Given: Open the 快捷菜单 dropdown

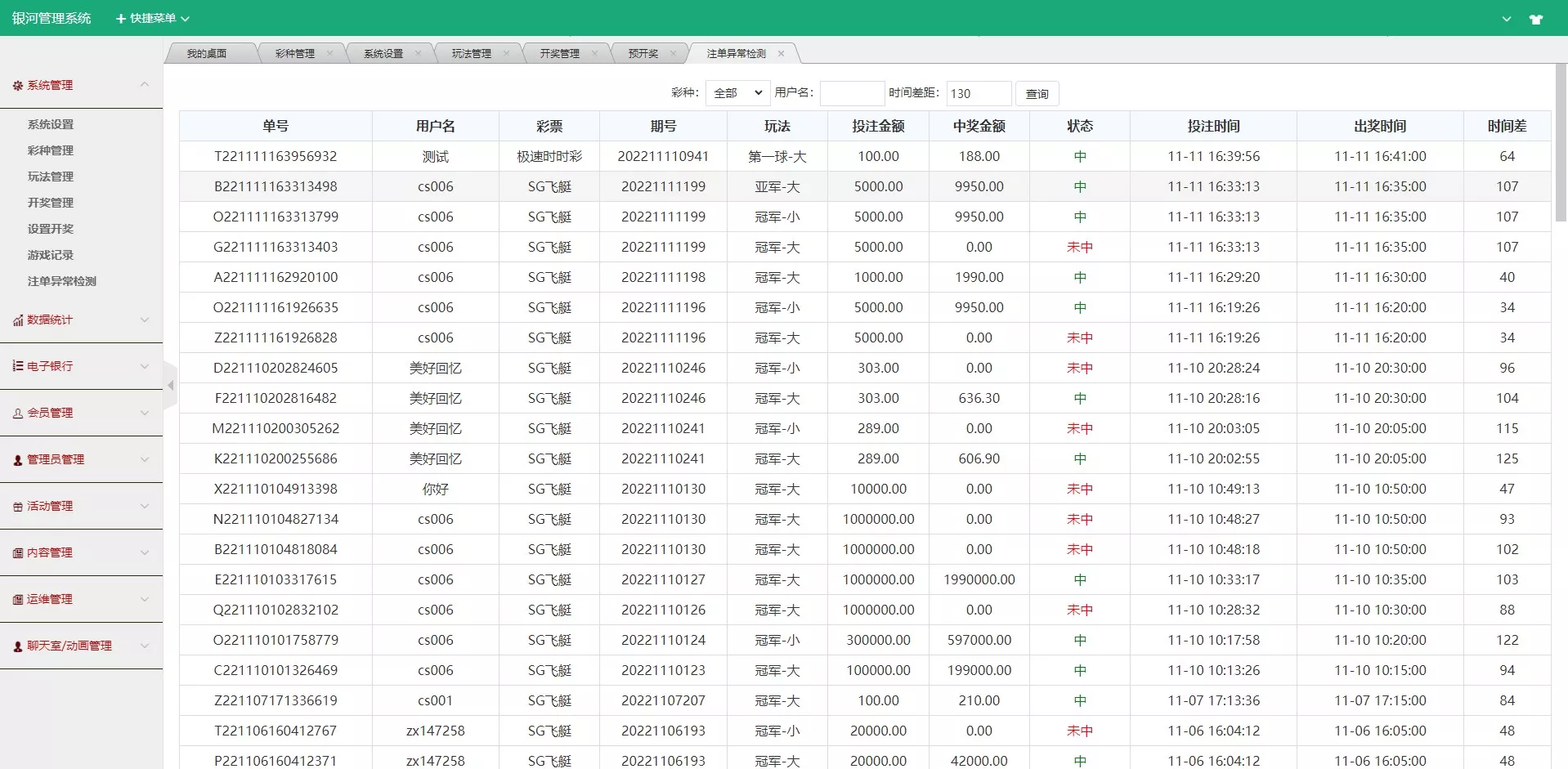Looking at the screenshot, I should tap(152, 18).
